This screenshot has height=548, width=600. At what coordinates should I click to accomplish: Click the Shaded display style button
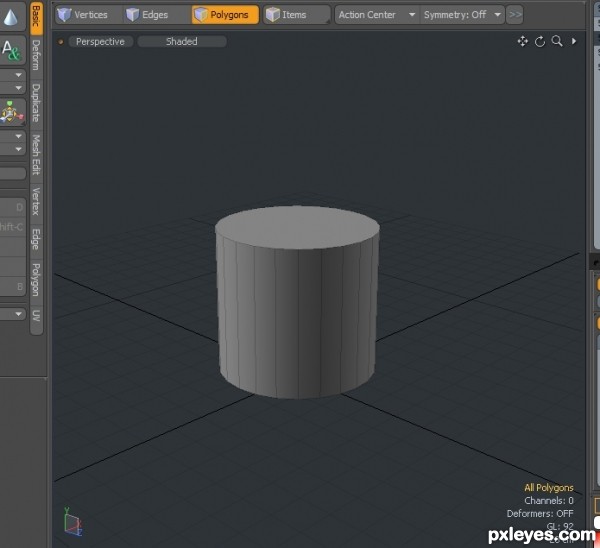pyautogui.click(x=182, y=41)
